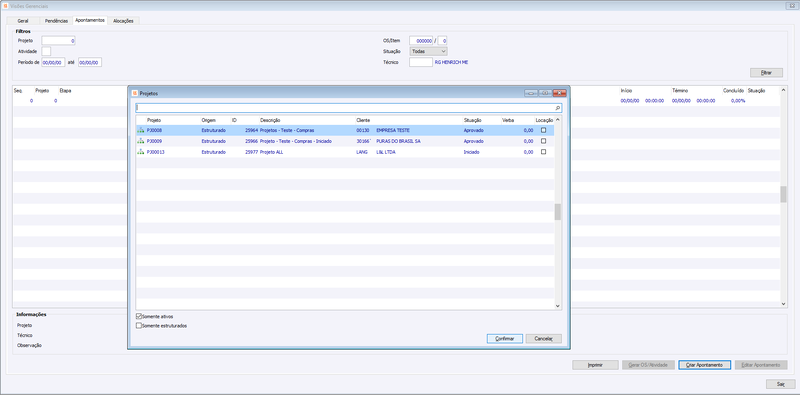Click the Visões Gerenciais window icon
The height and width of the screenshot is (395, 800).
6,6
